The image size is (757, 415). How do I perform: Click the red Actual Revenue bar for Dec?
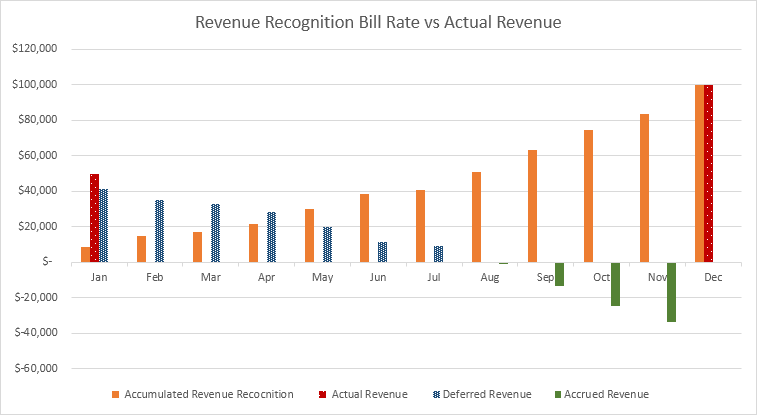pos(708,173)
